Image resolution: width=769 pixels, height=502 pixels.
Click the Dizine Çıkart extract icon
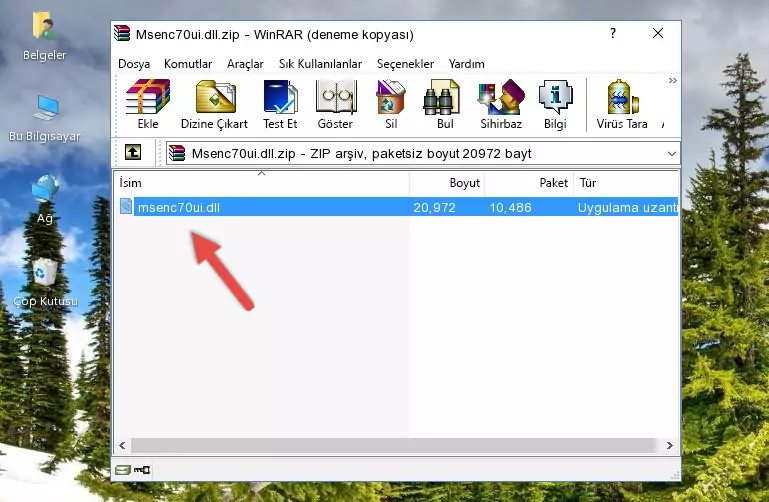[x=214, y=104]
